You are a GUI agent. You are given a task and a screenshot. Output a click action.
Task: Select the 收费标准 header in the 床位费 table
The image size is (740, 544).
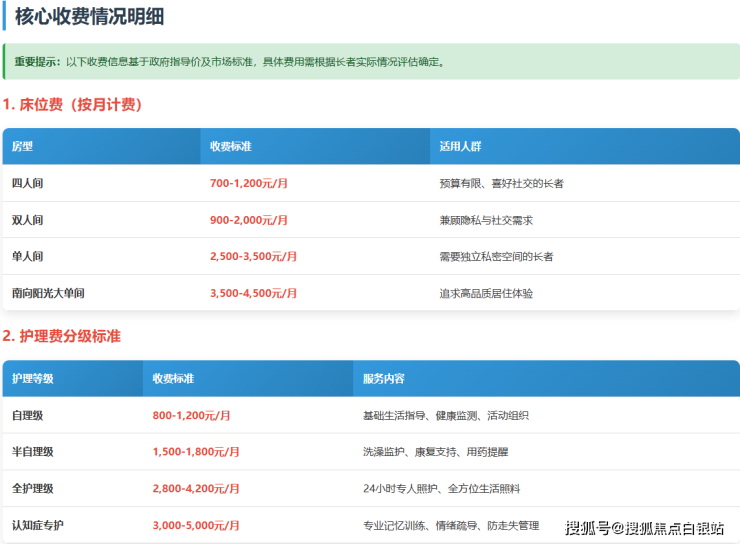pyautogui.click(x=230, y=146)
